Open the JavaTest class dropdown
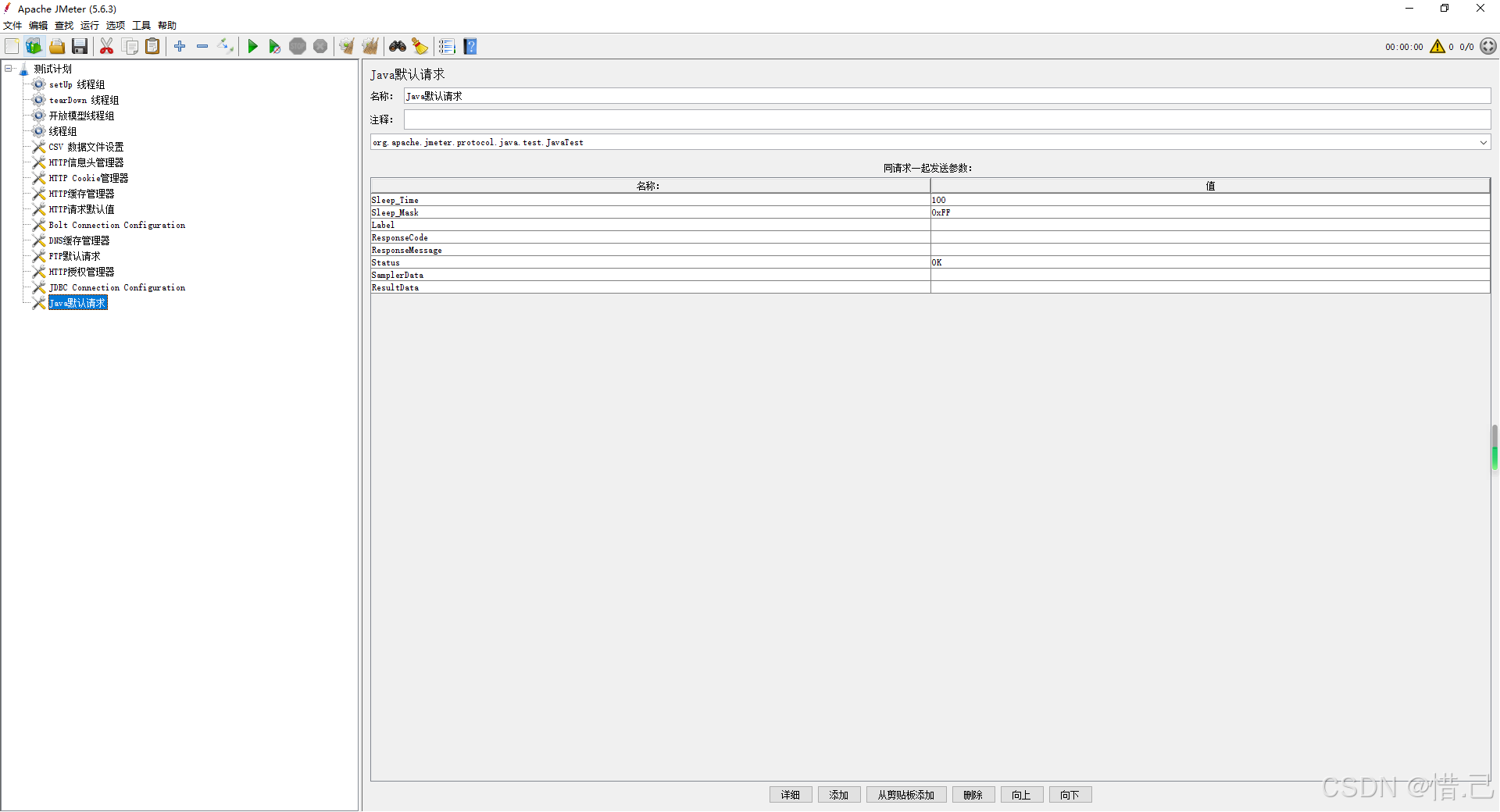Viewport: 1500px width, 812px height. (1483, 142)
